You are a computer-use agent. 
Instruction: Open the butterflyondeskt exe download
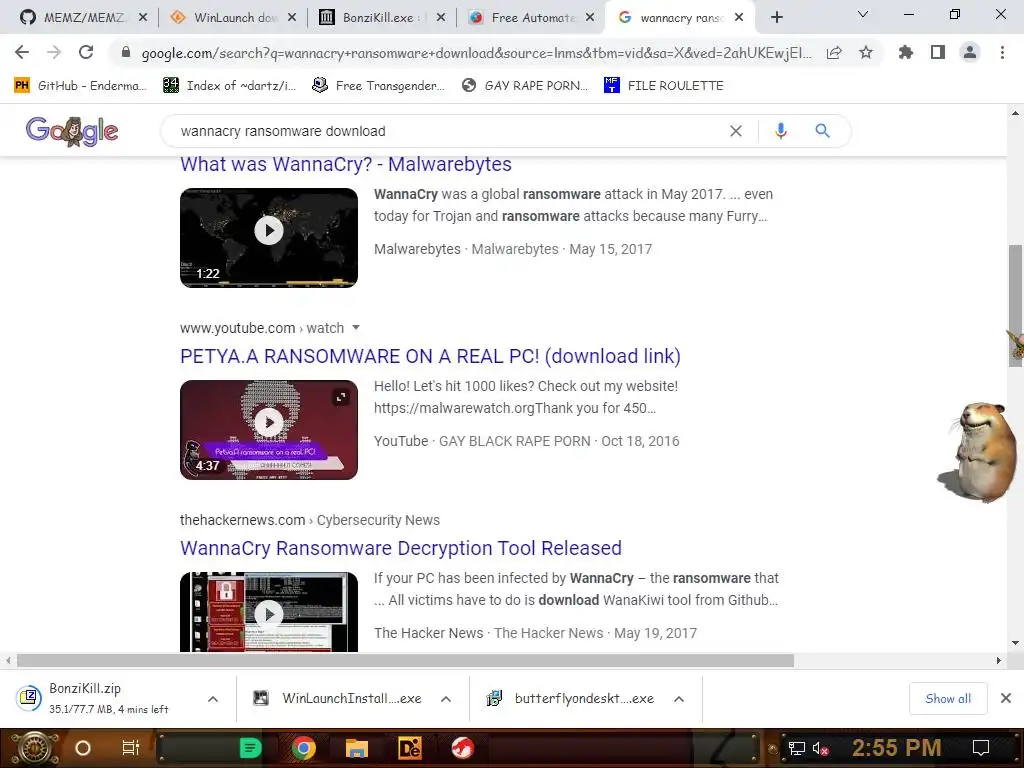click(571, 699)
